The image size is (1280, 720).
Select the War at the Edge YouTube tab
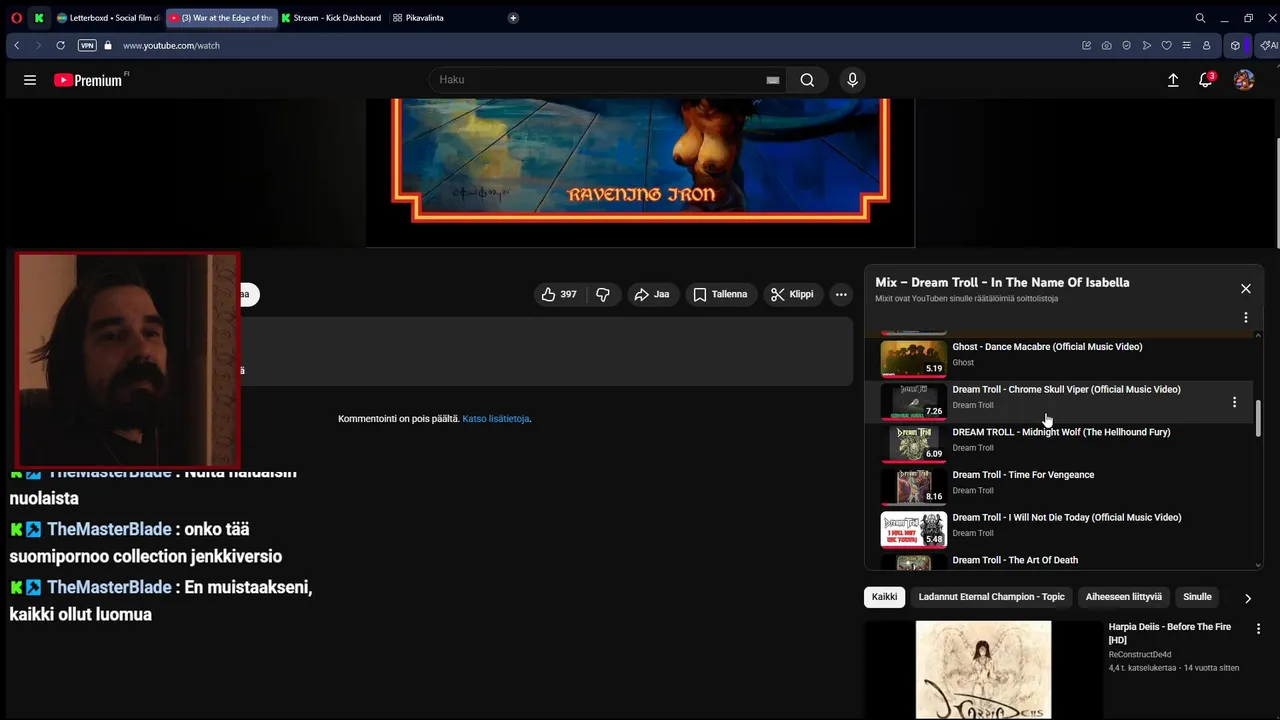[x=221, y=18]
